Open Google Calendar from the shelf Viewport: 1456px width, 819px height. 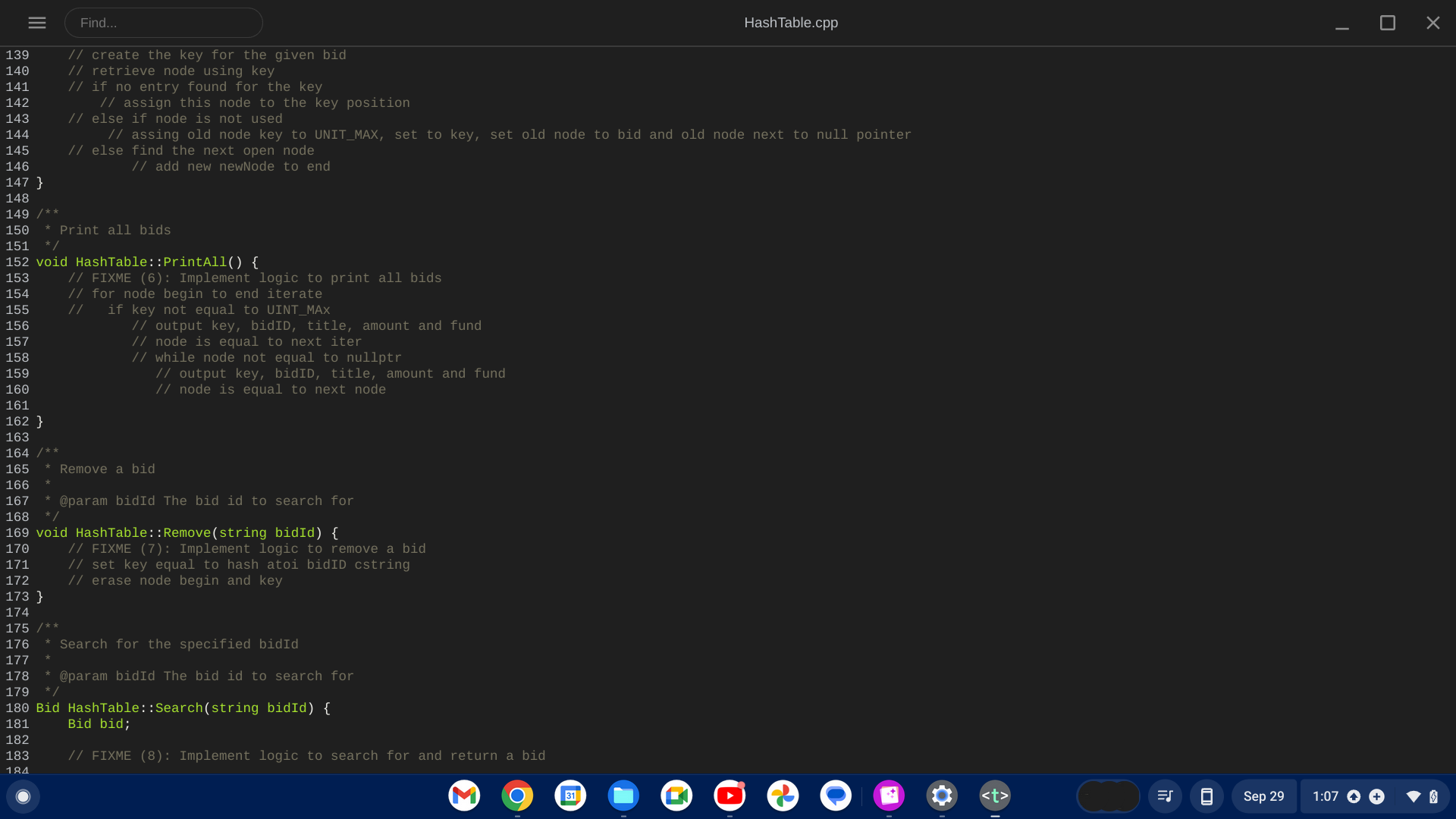coord(570,796)
